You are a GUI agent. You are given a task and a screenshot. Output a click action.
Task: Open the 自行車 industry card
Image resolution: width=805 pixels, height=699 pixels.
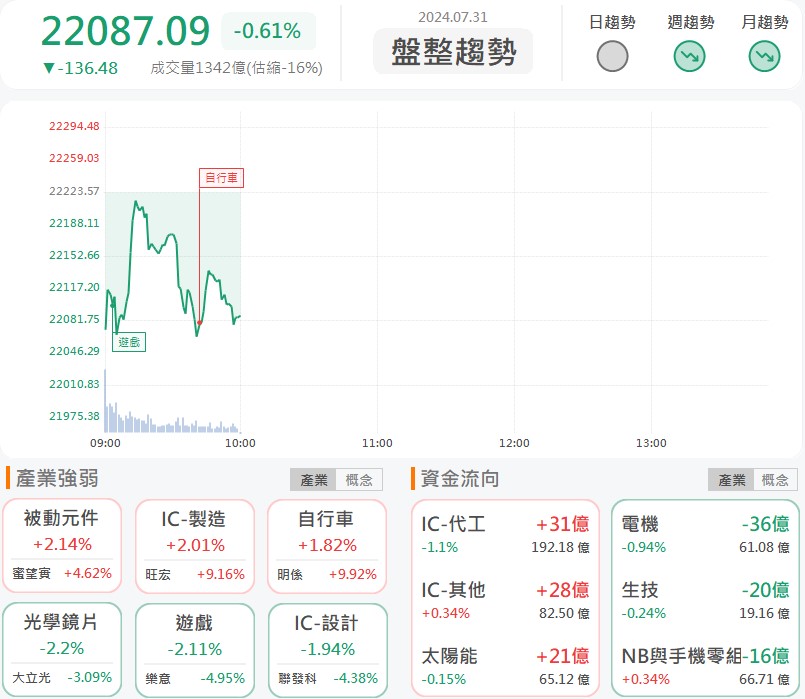tap(327, 546)
